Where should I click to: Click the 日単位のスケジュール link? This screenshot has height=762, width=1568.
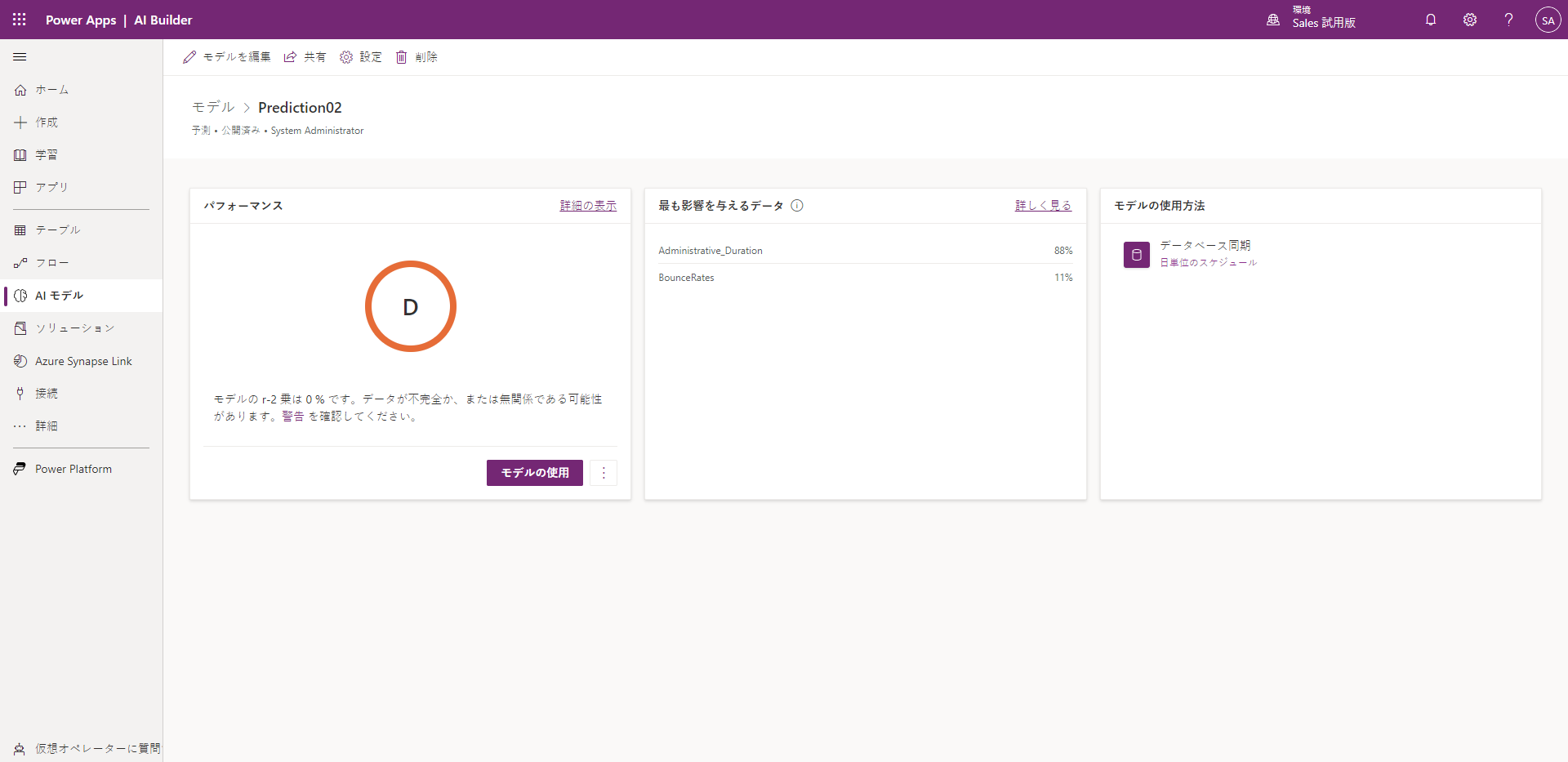tap(1209, 263)
